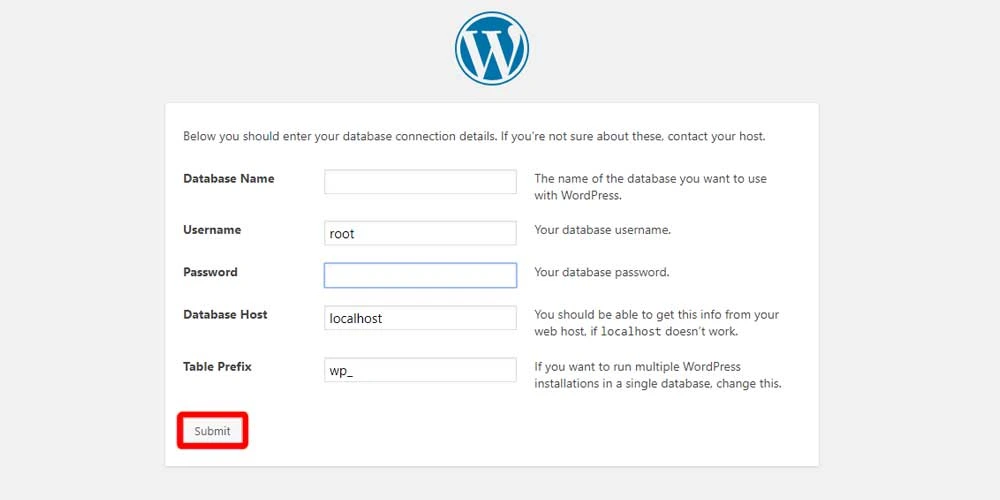
Task: Click the 'contact your host' phrase
Action: point(716,136)
